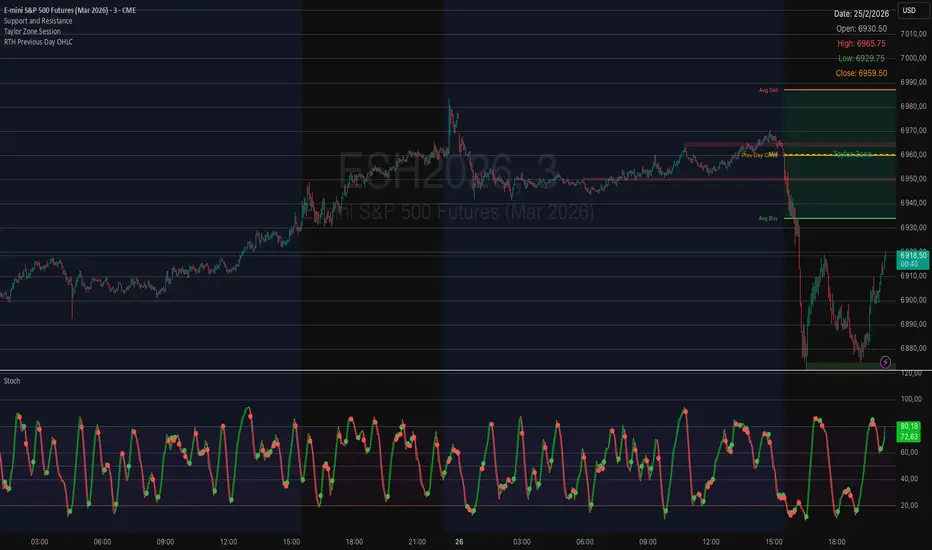Click the 06:00 time label right of the 26 marker
Image resolution: width=932 pixels, height=550 pixels.
(585, 542)
